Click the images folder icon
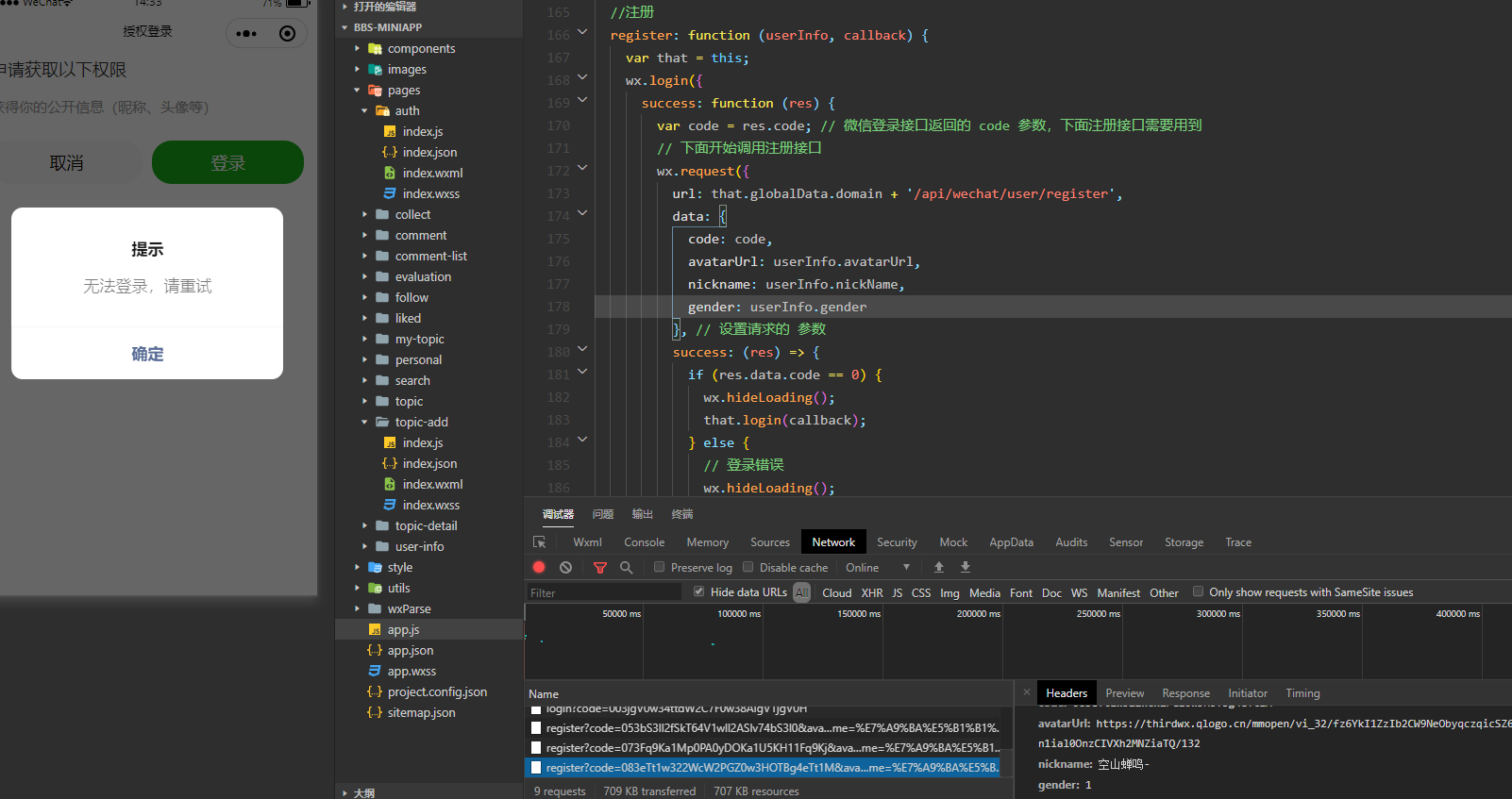This screenshot has height=799, width=1512. coord(375,70)
